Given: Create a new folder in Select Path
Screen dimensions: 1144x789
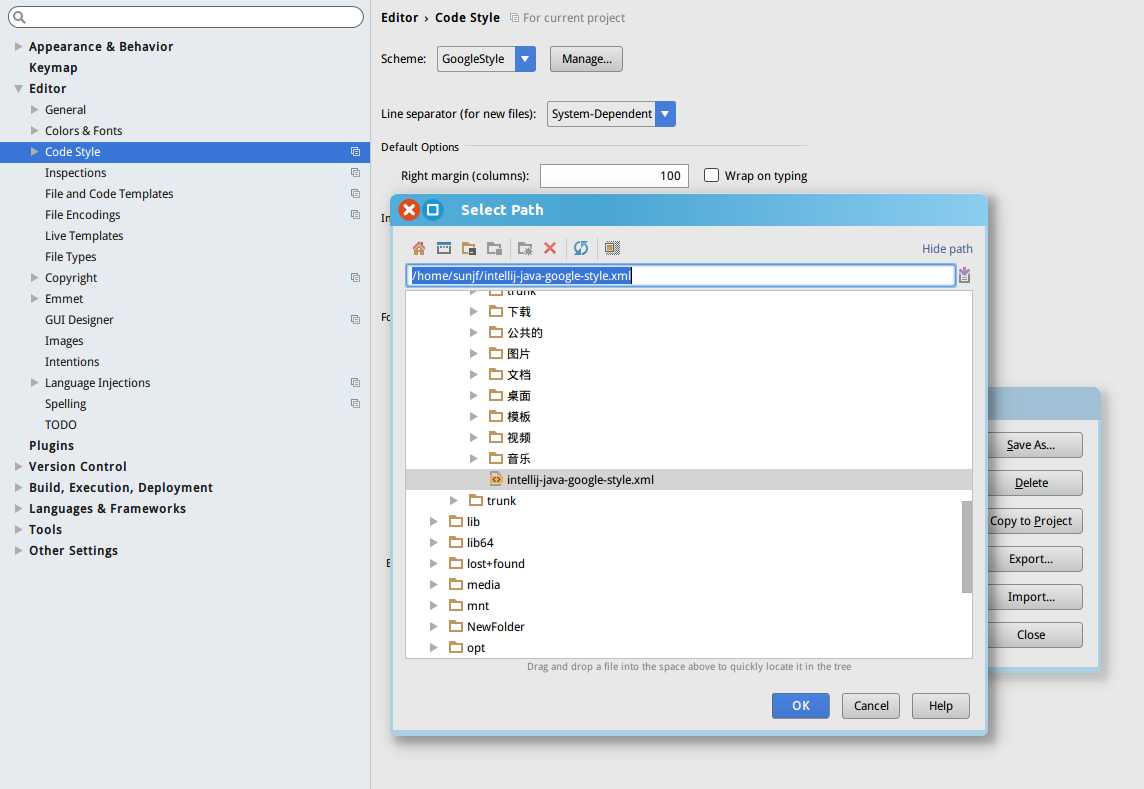Looking at the screenshot, I should click(x=525, y=248).
